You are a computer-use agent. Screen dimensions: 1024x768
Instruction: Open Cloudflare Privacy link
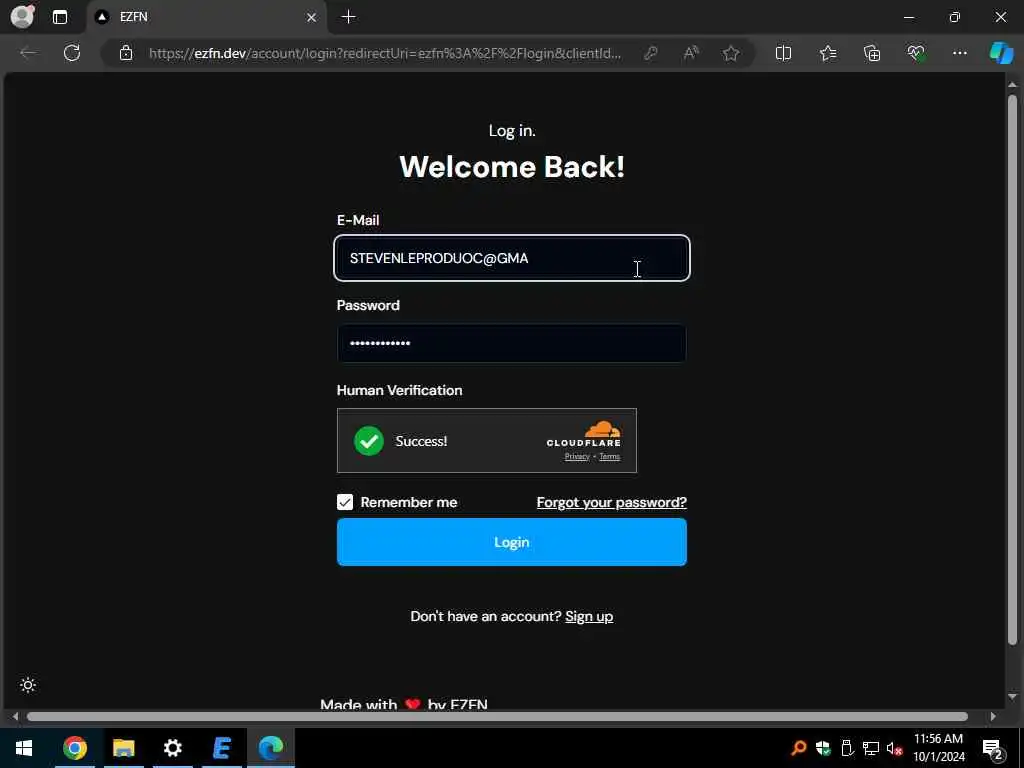(x=577, y=456)
